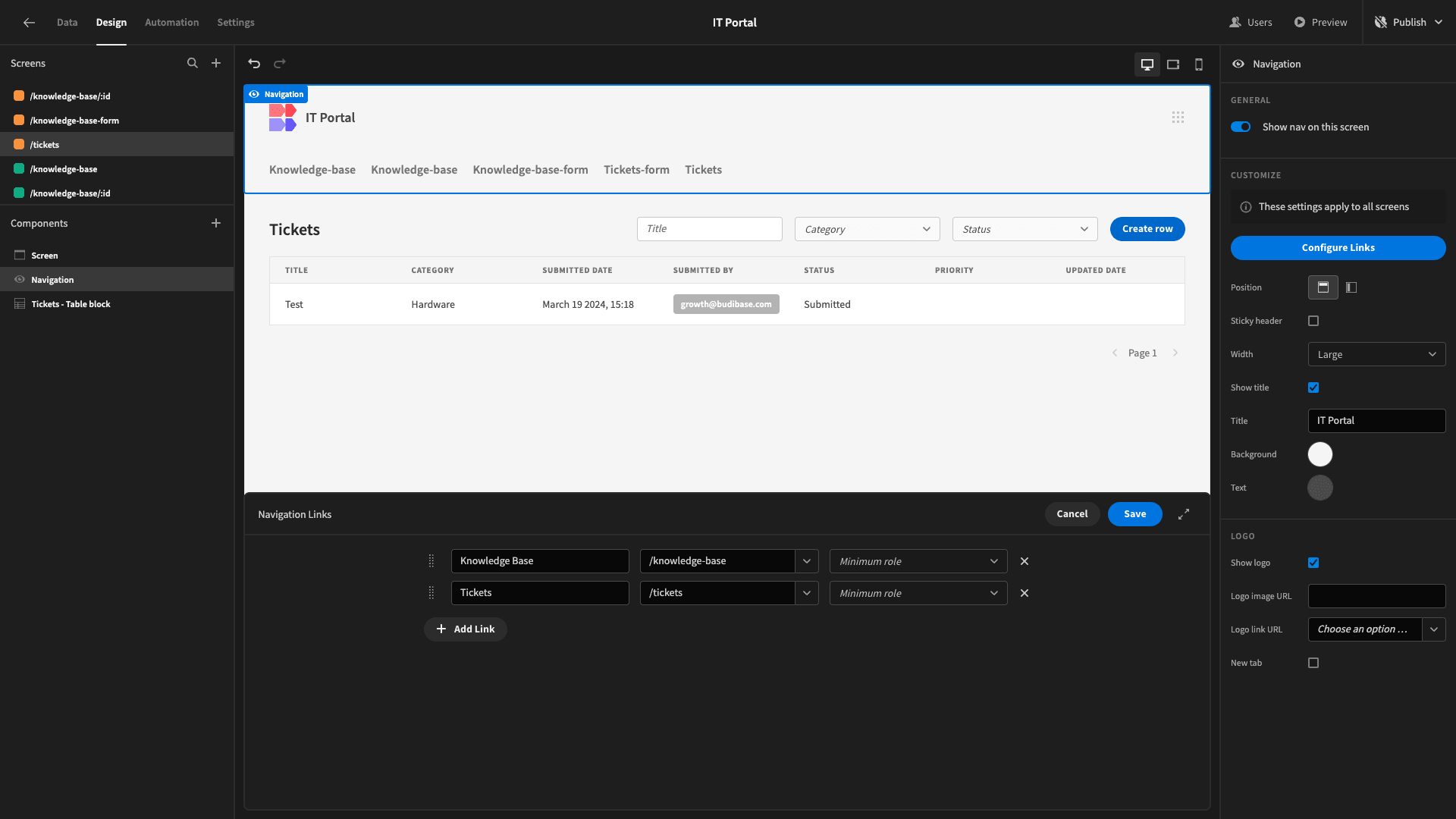Screen dimensions: 1456x819
Task: Expand URL dropdown arrow for /tickets link
Action: click(807, 593)
